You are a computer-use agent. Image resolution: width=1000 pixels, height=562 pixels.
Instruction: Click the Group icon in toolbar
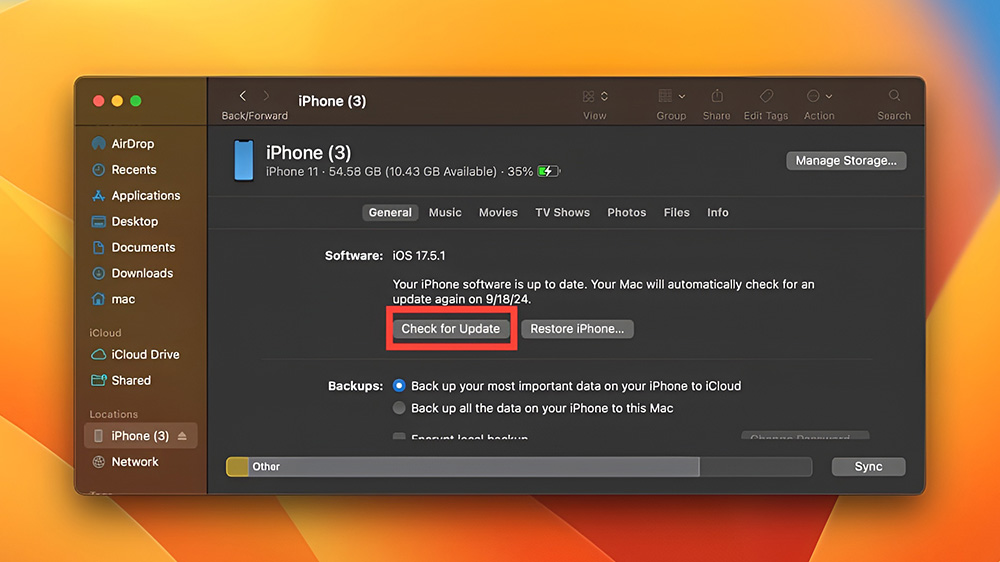[x=665, y=96]
